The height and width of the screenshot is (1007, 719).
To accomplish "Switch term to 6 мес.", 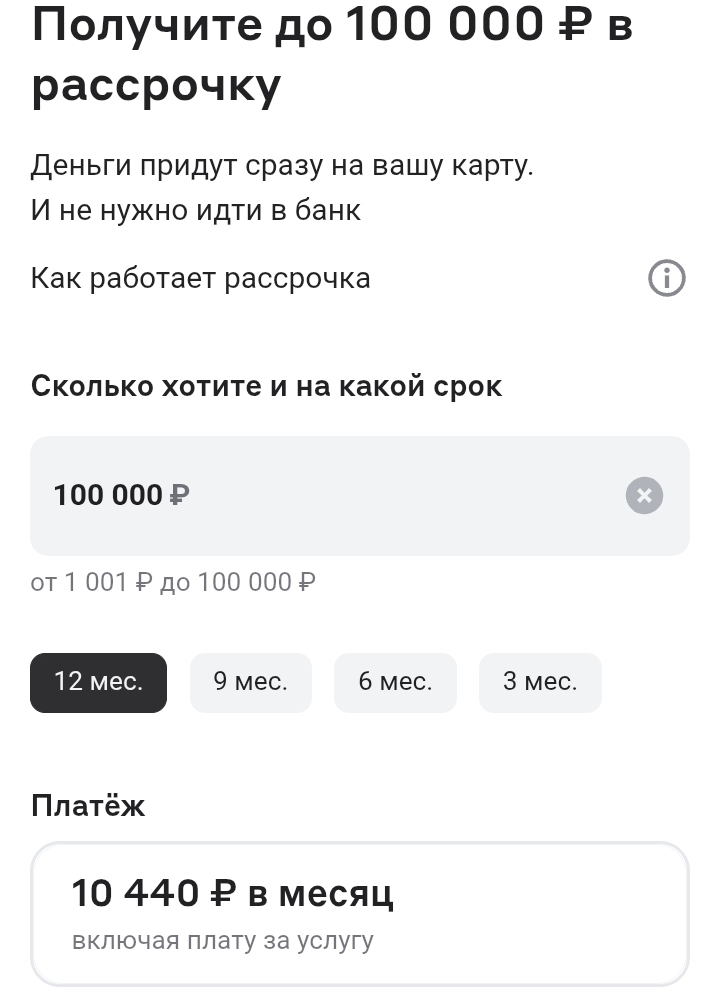I will click(395, 682).
